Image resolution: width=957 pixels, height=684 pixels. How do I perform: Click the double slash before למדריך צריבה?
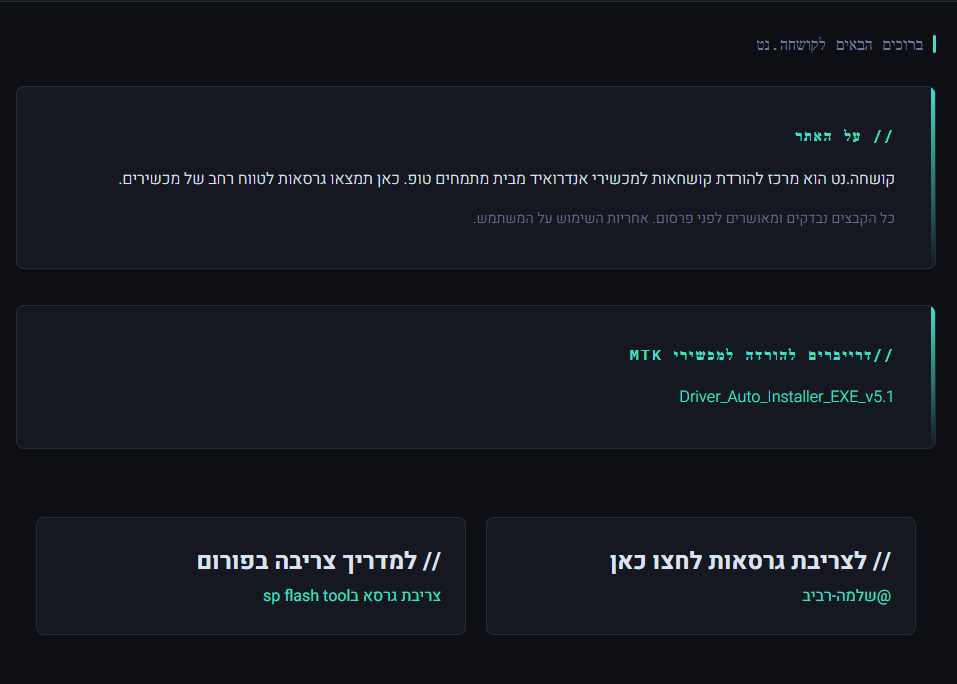click(431, 561)
